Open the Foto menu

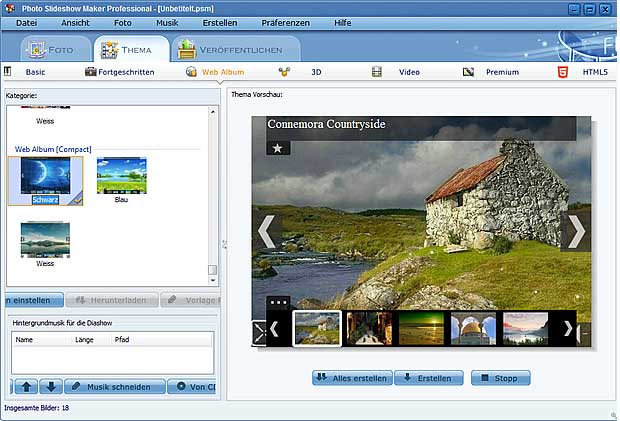[x=123, y=23]
